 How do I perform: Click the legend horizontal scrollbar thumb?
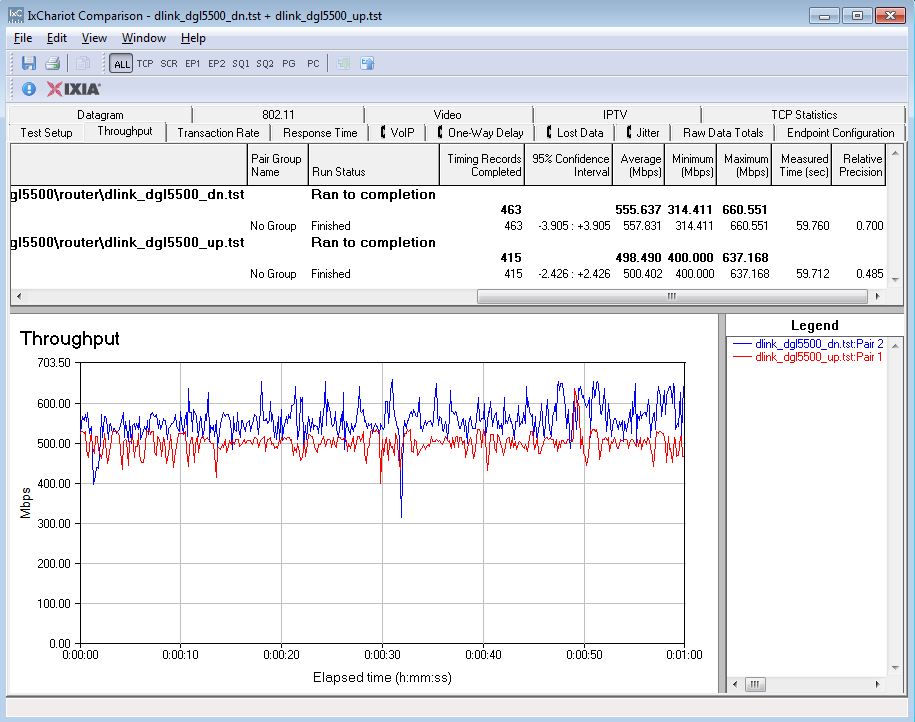coord(755,684)
